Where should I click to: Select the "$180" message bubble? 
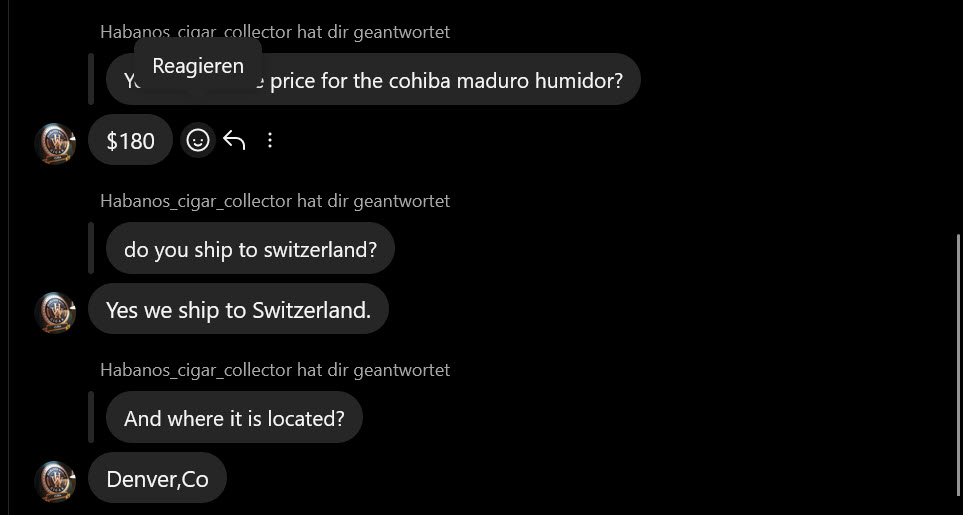[130, 141]
